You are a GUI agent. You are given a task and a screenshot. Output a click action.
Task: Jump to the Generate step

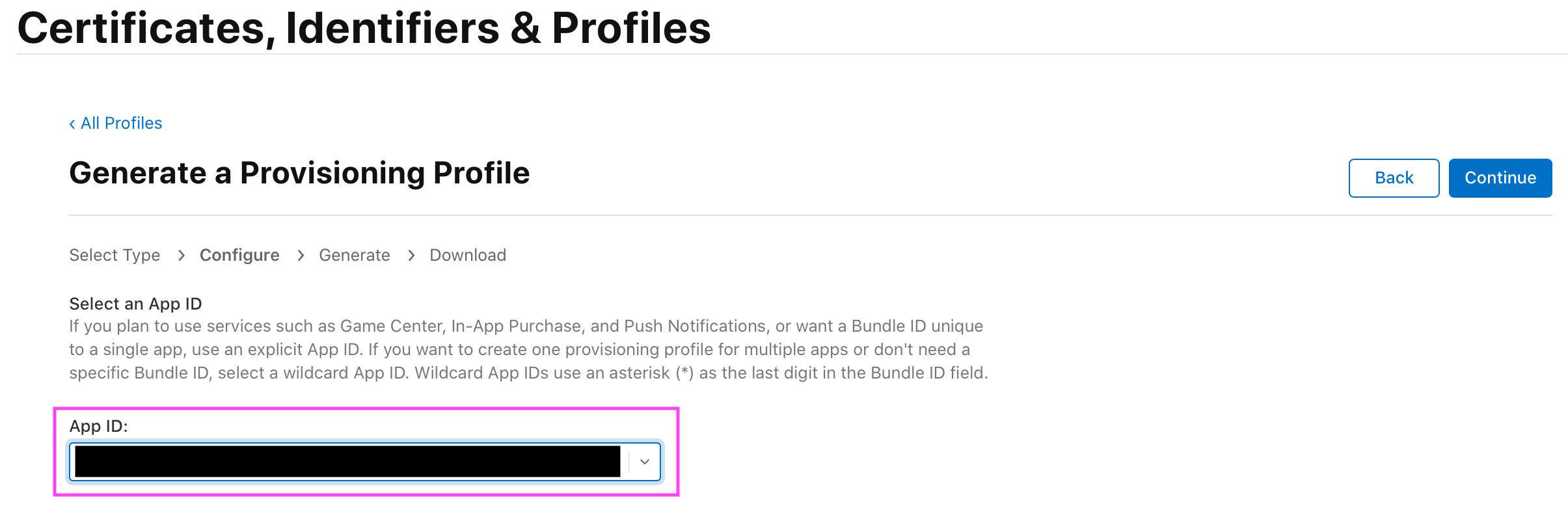point(355,256)
